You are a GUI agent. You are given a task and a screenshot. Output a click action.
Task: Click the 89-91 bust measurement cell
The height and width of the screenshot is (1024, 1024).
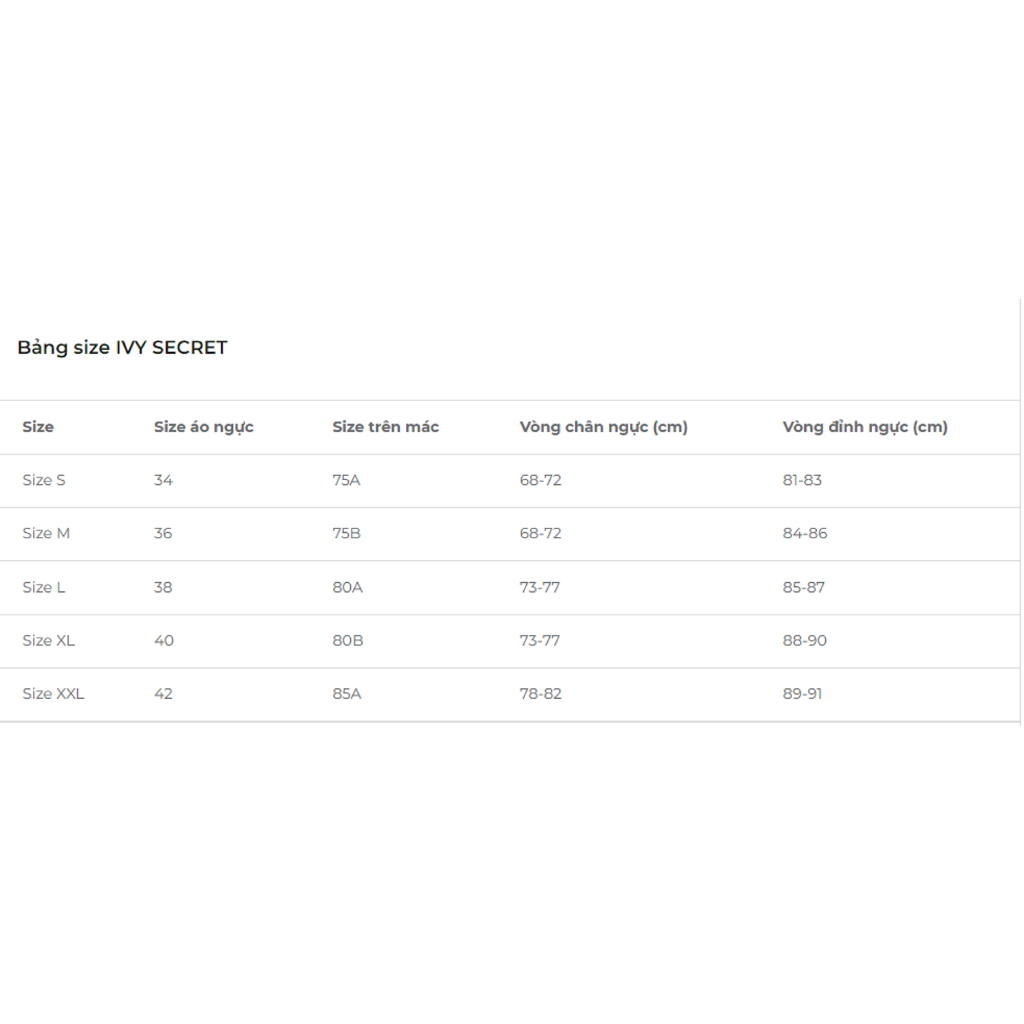[802, 693]
